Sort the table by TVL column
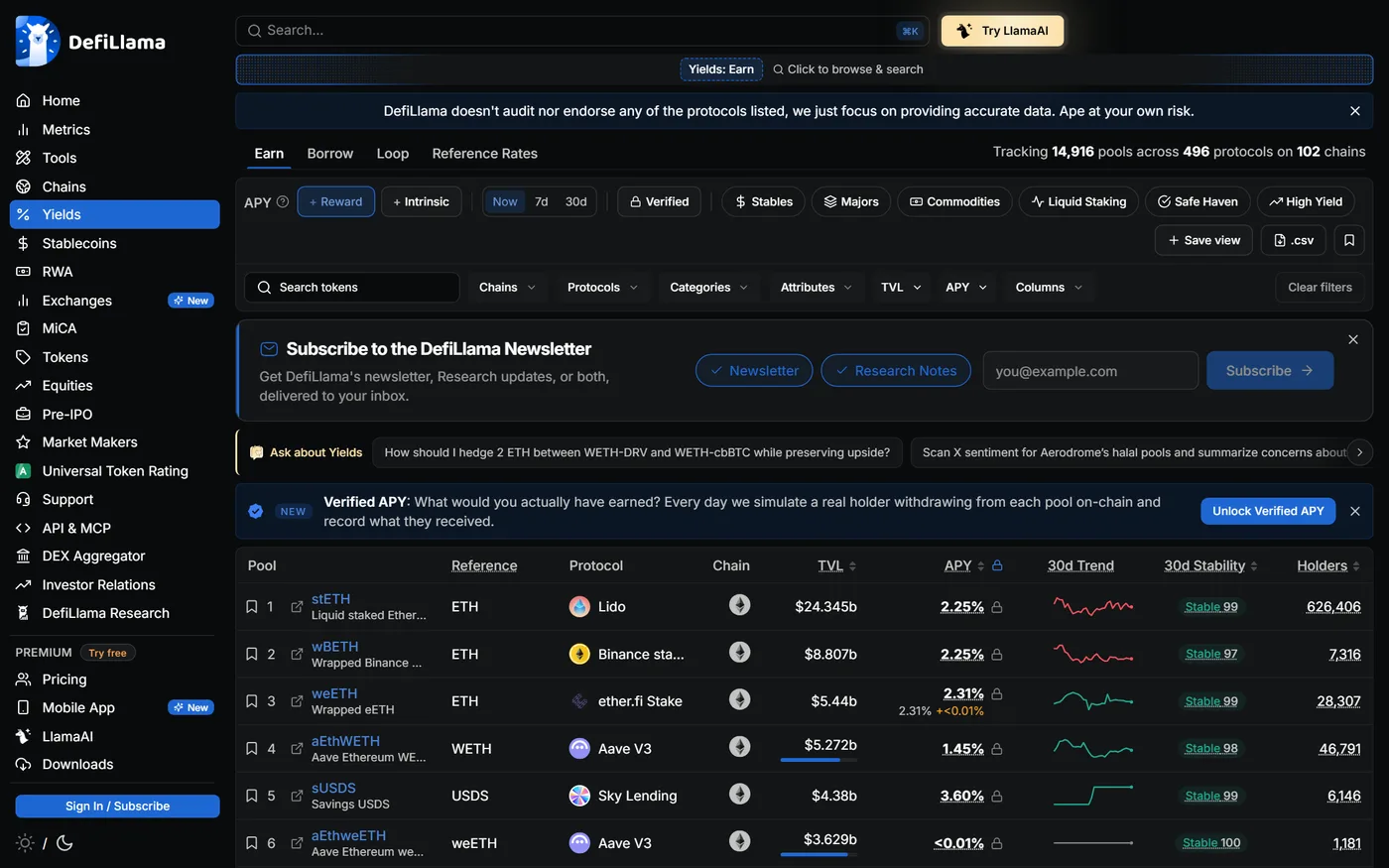The image size is (1389, 868). tap(836, 565)
